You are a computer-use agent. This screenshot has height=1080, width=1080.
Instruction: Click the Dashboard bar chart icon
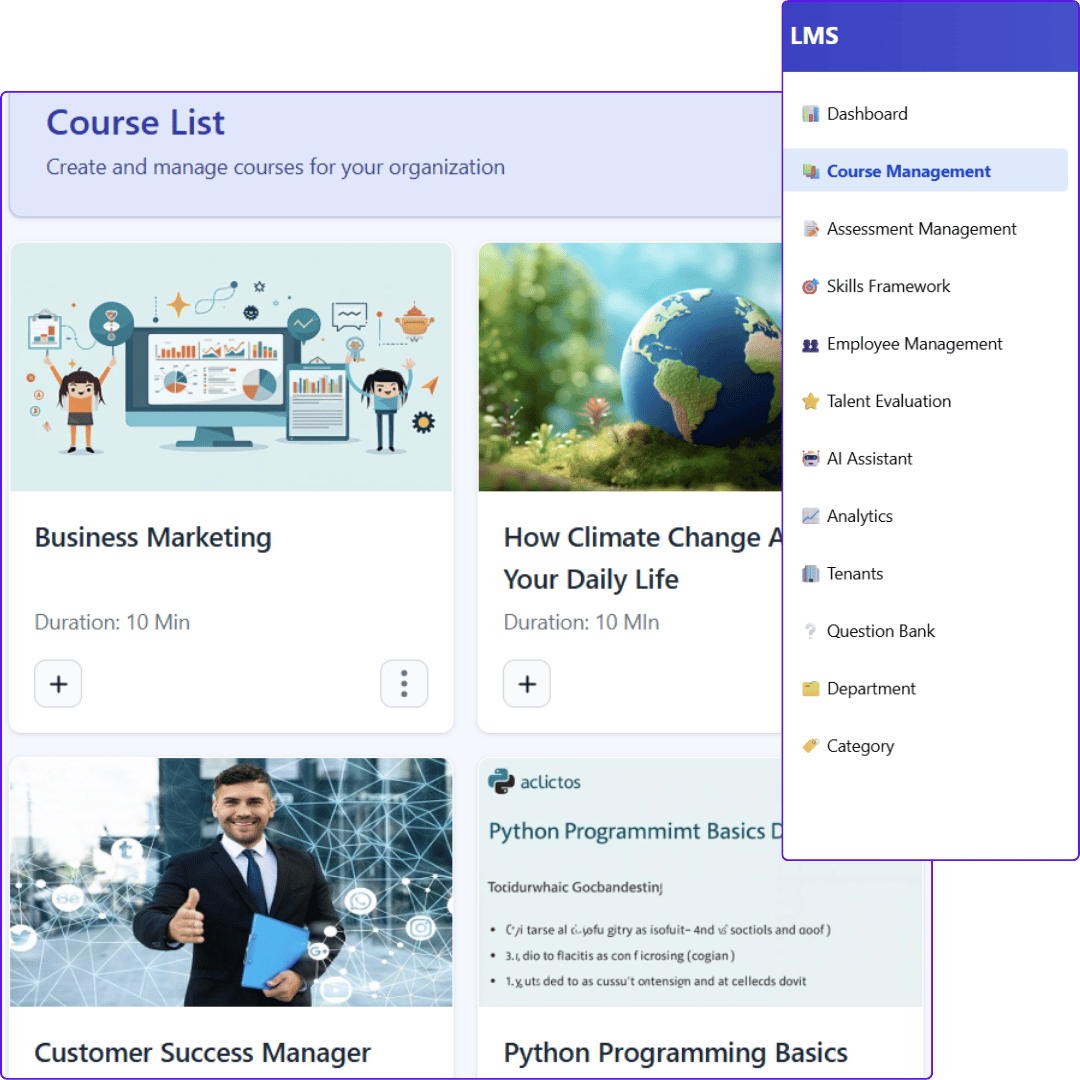[811, 114]
